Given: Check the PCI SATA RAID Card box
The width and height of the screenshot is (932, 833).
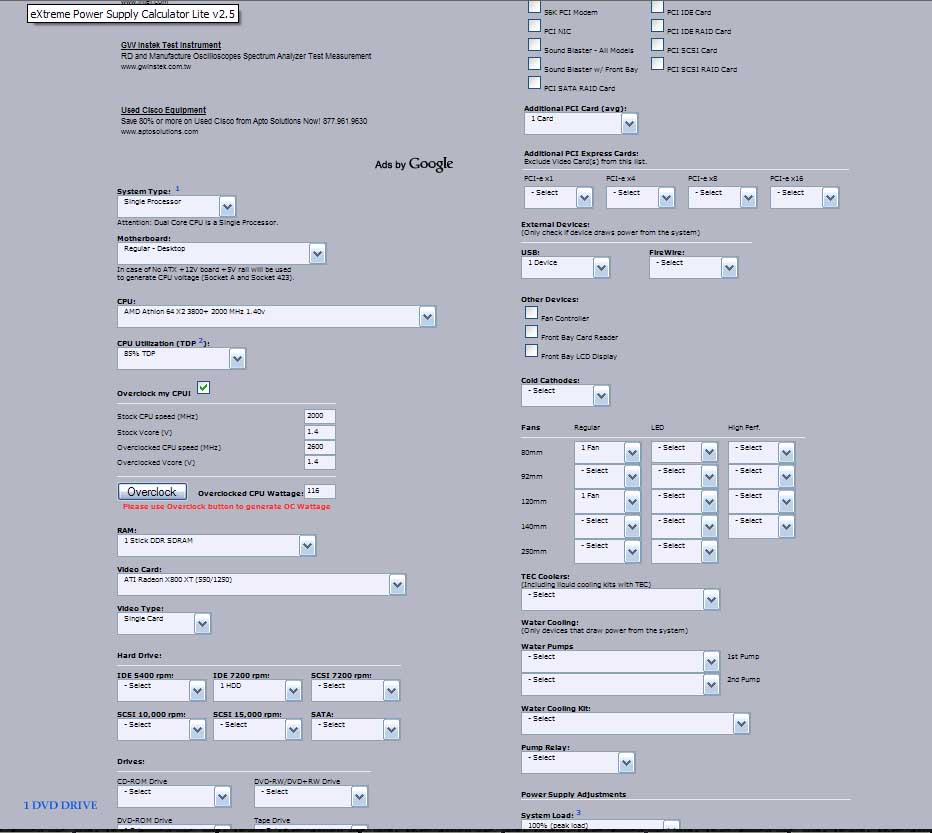Looking at the screenshot, I should click(x=535, y=83).
